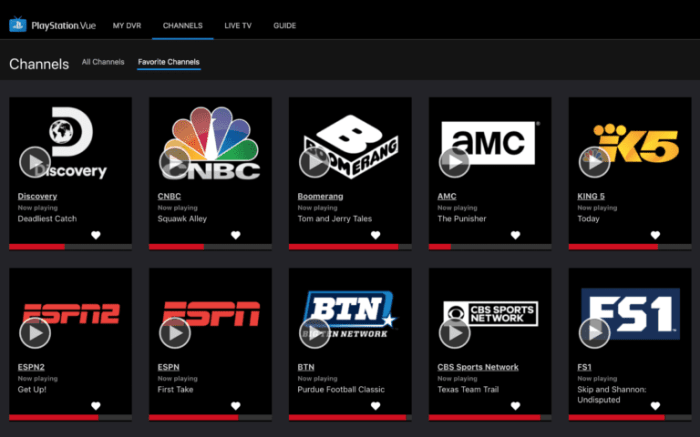Image resolution: width=700 pixels, height=437 pixels.
Task: Open the ESPN channel link
Action: tap(168, 367)
